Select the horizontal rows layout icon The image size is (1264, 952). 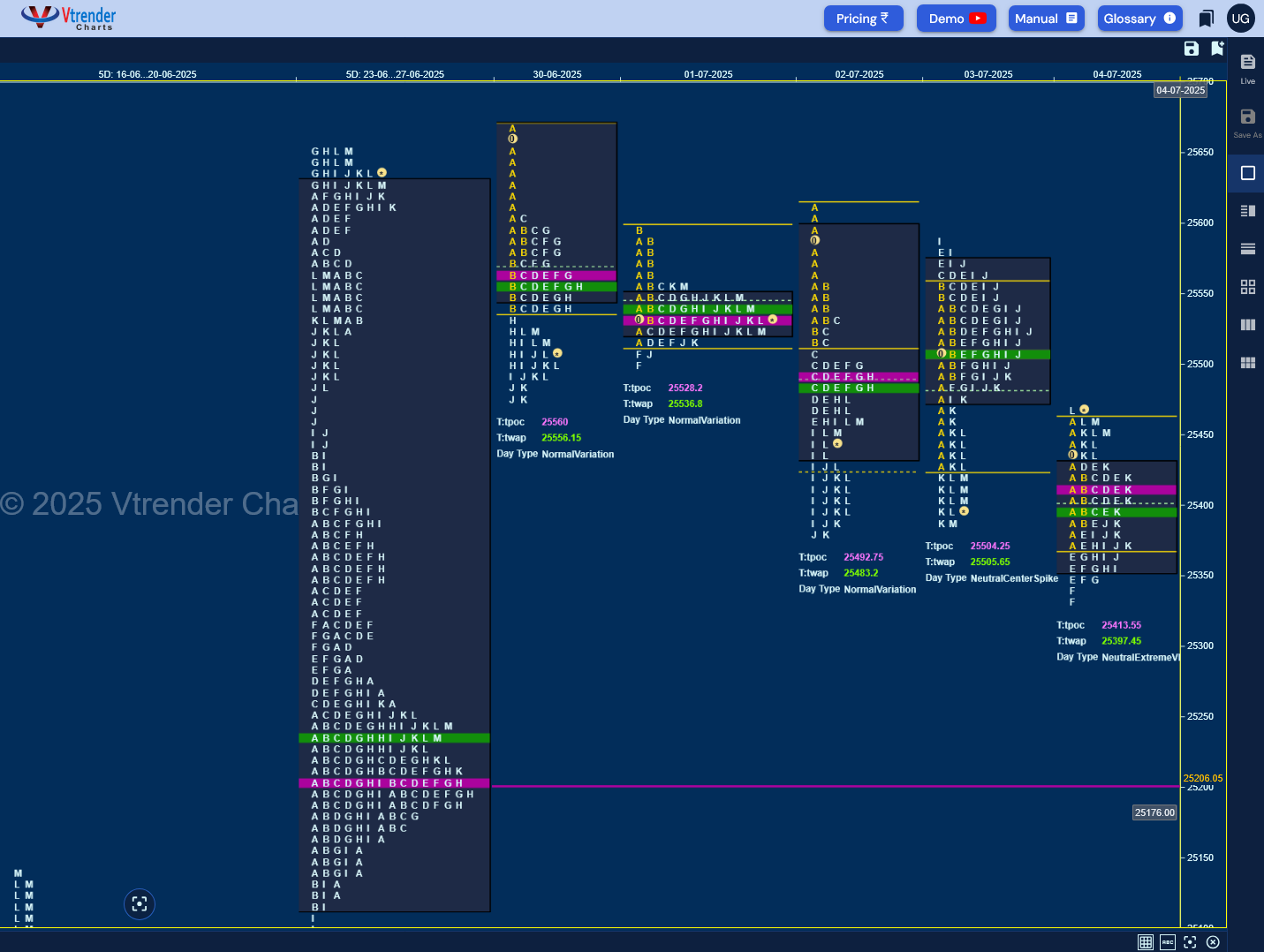(1247, 249)
